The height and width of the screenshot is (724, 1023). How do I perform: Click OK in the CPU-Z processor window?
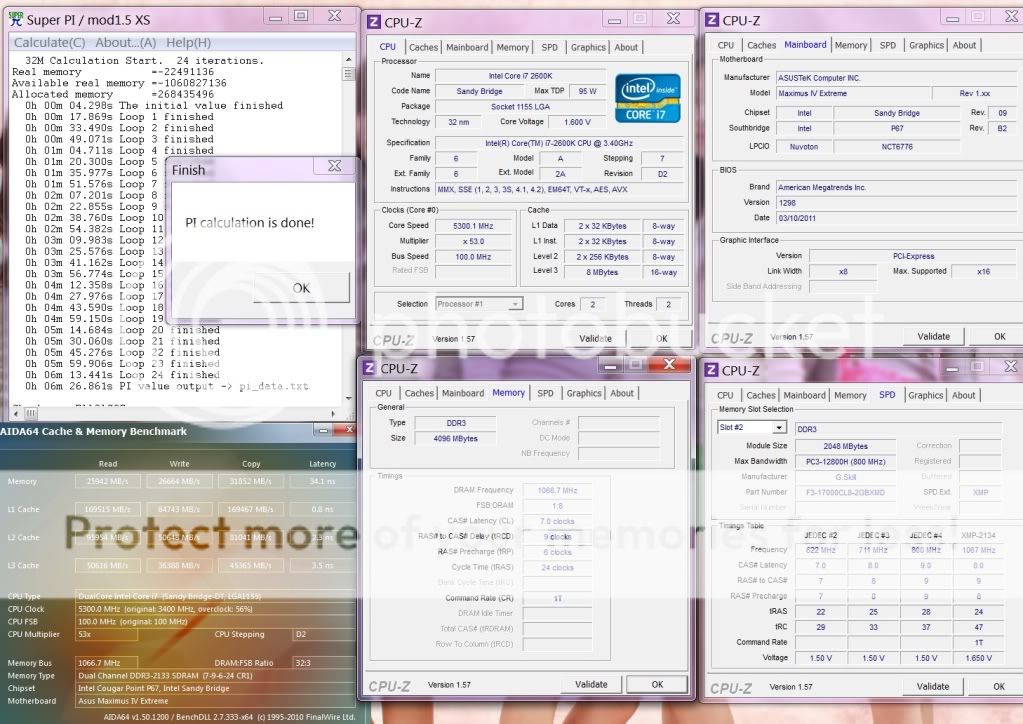[662, 339]
